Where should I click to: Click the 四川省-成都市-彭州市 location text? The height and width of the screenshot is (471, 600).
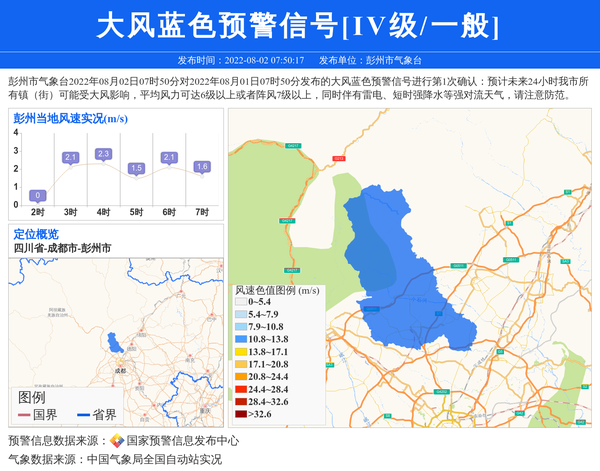point(62,247)
